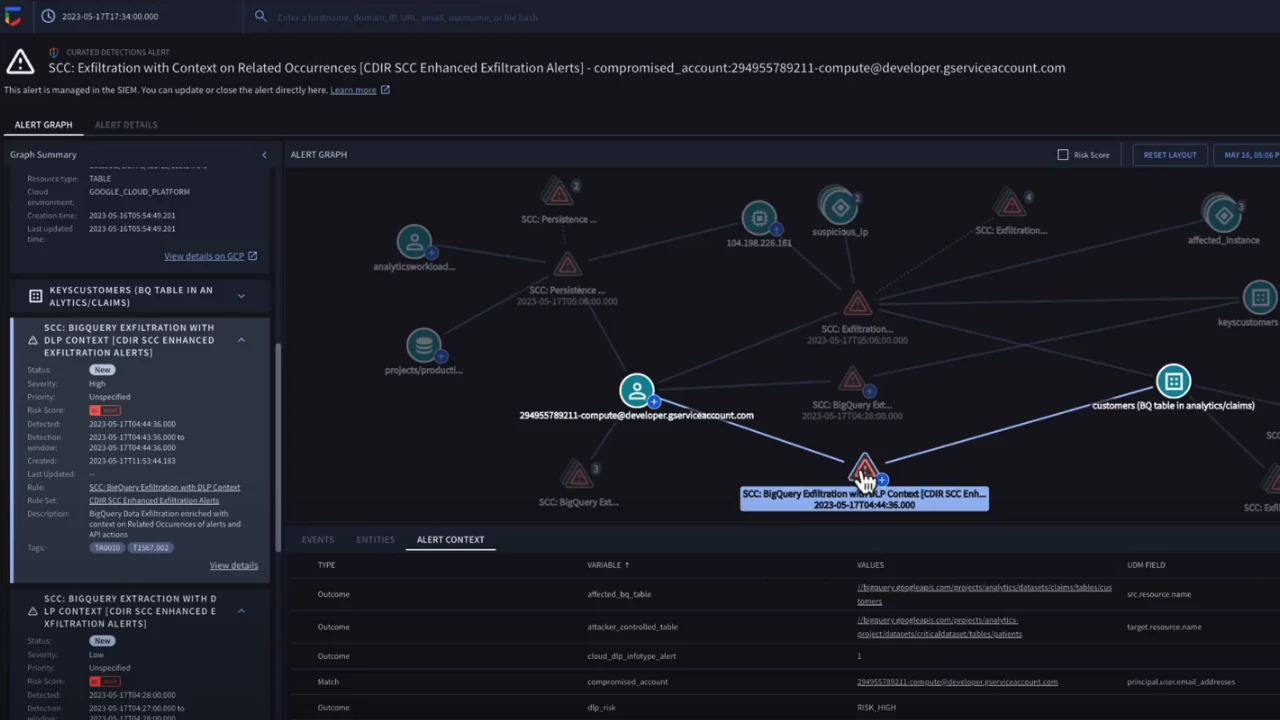Select the highlighted BigQuery Exfiltration alert node
Screen dimensions: 1280x720
865,470
